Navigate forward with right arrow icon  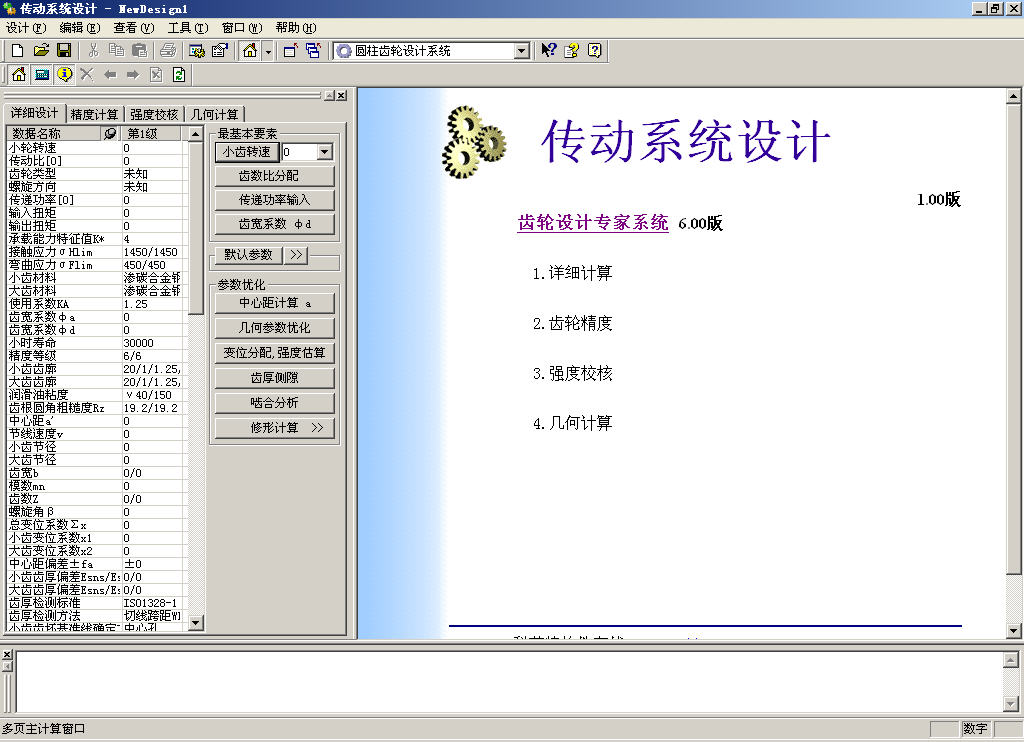tap(133, 75)
